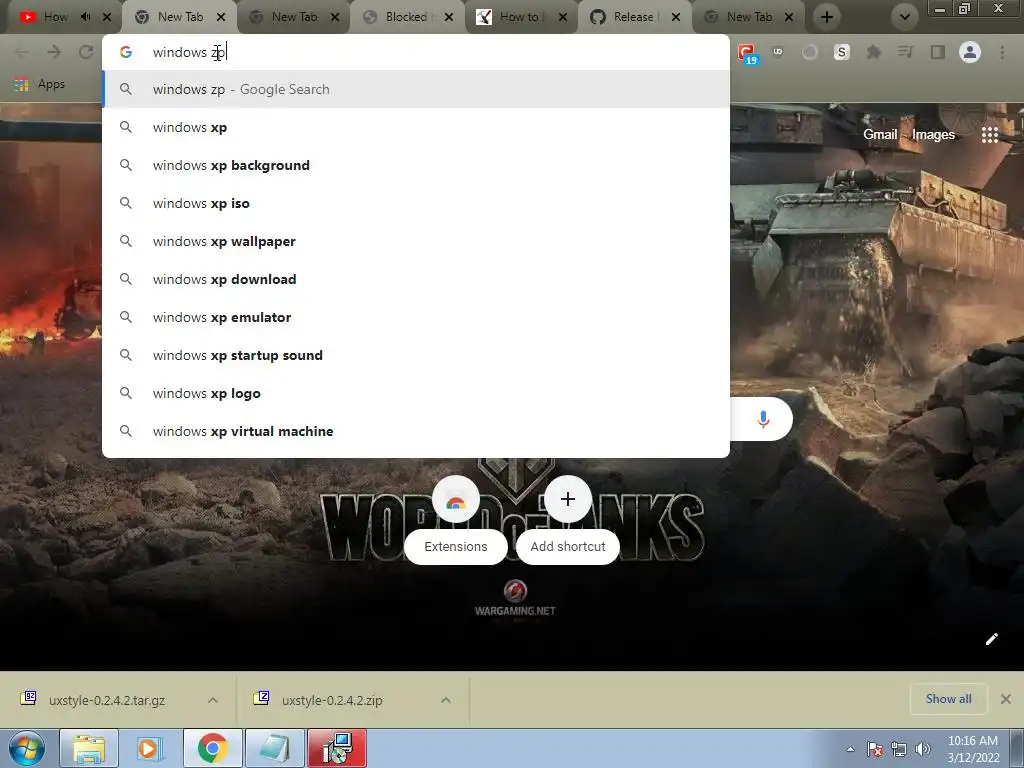Click Show all downloads
The height and width of the screenshot is (768, 1024).
tap(948, 699)
